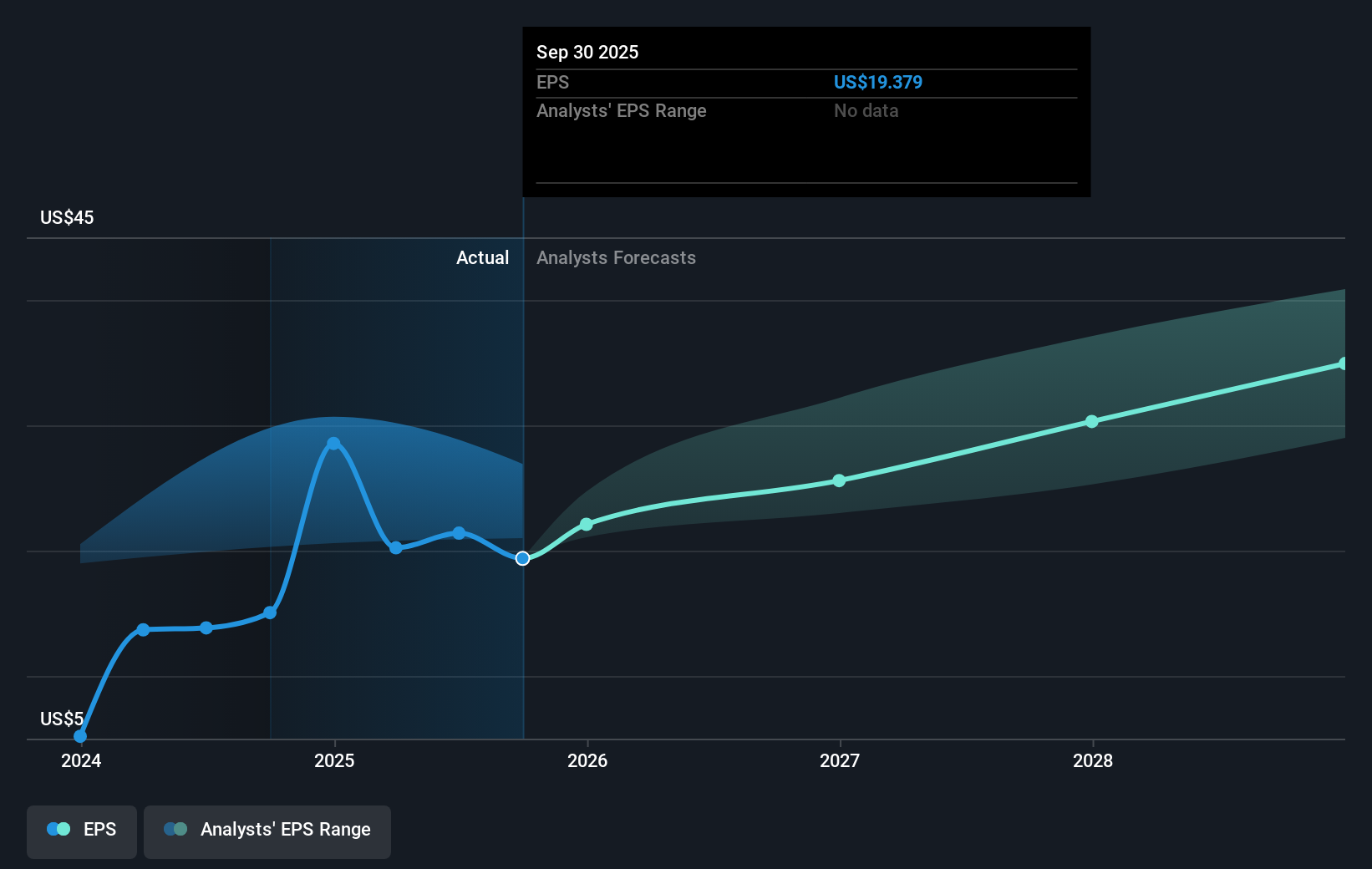Screen dimensions: 1372x869
Task: Click the tooltip 'Analysts' EPS Range' label
Action: point(621,110)
